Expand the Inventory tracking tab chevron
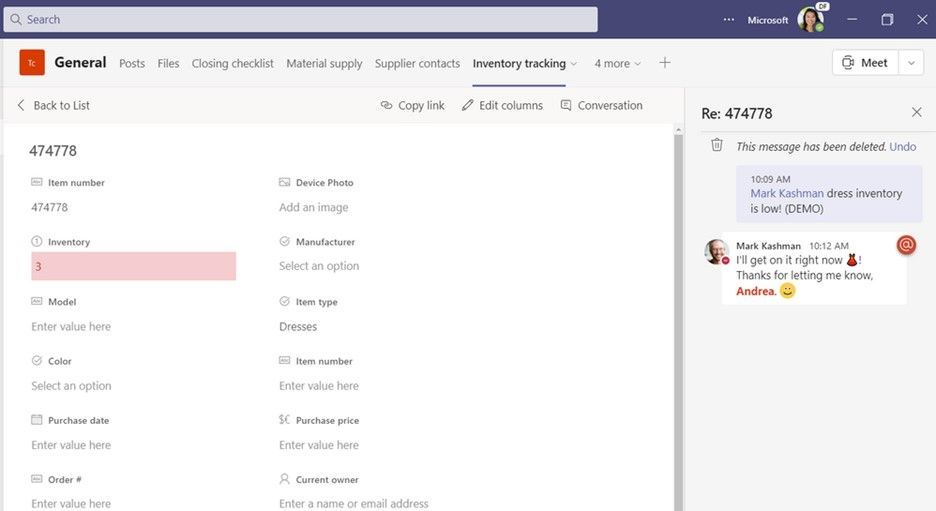 (x=574, y=64)
